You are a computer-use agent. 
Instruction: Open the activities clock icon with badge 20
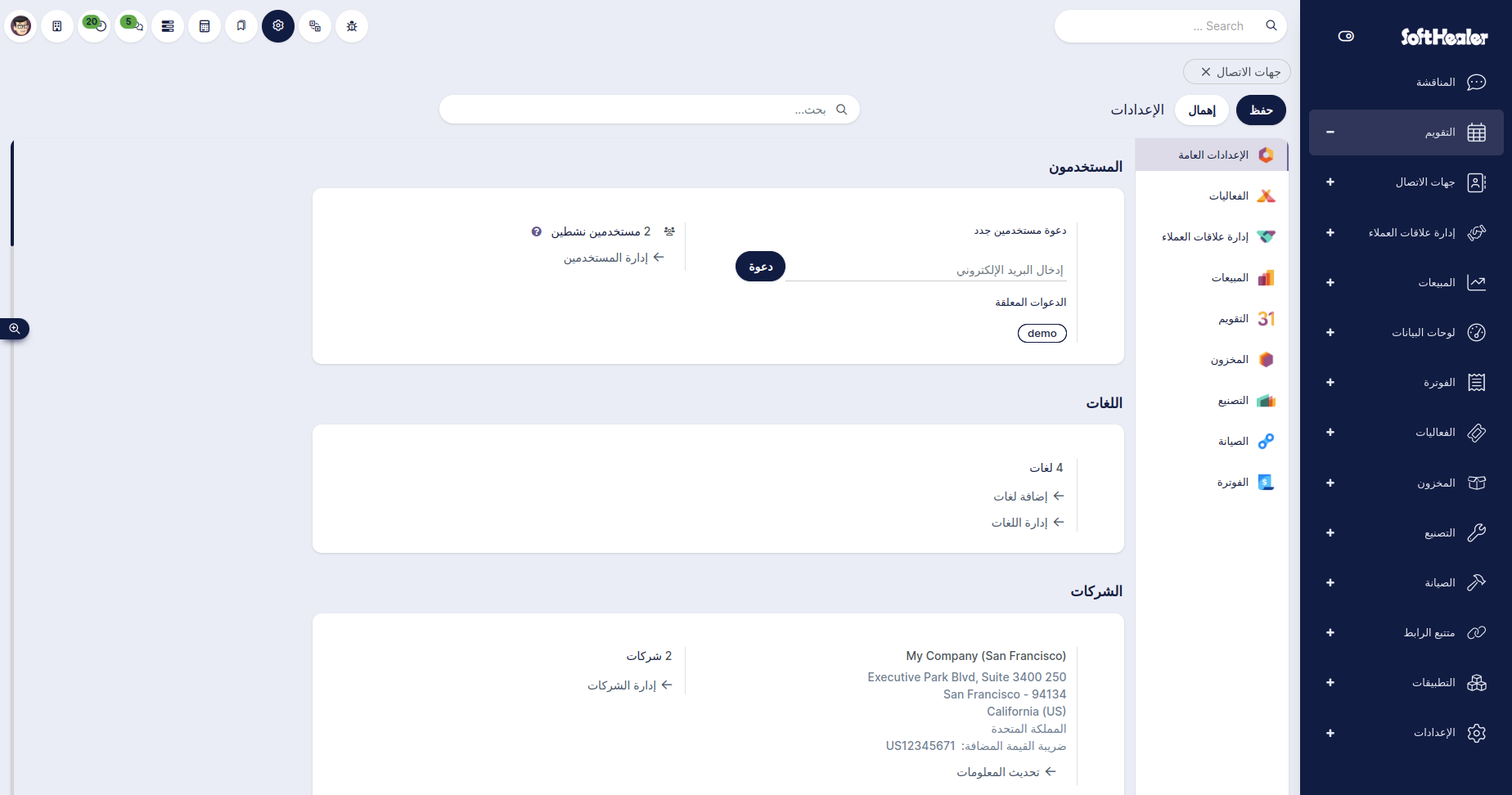pyautogui.click(x=94, y=26)
